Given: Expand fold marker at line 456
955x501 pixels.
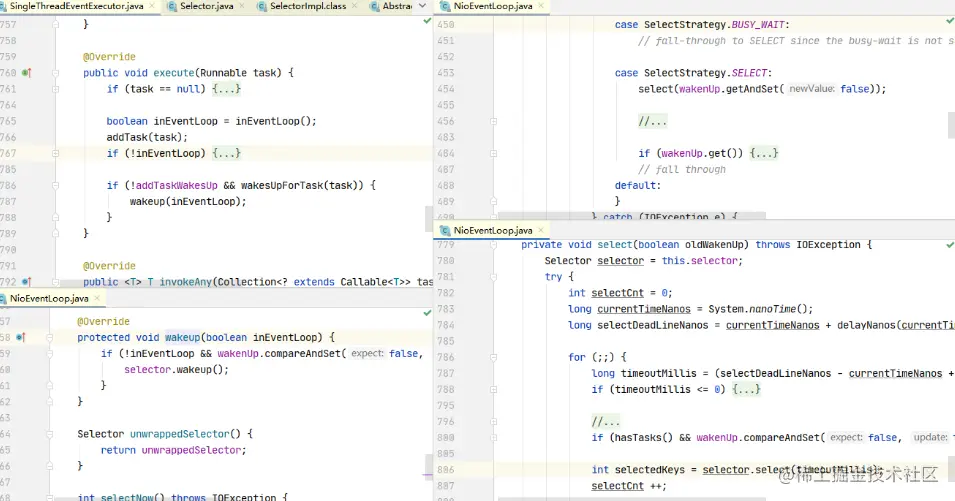Looking at the screenshot, I should (493, 121).
